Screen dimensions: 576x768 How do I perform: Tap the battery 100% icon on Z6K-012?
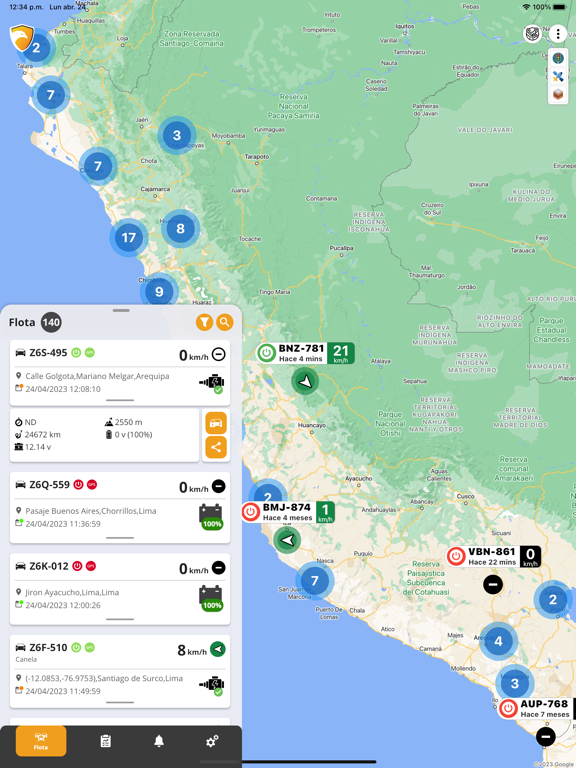tap(211, 599)
